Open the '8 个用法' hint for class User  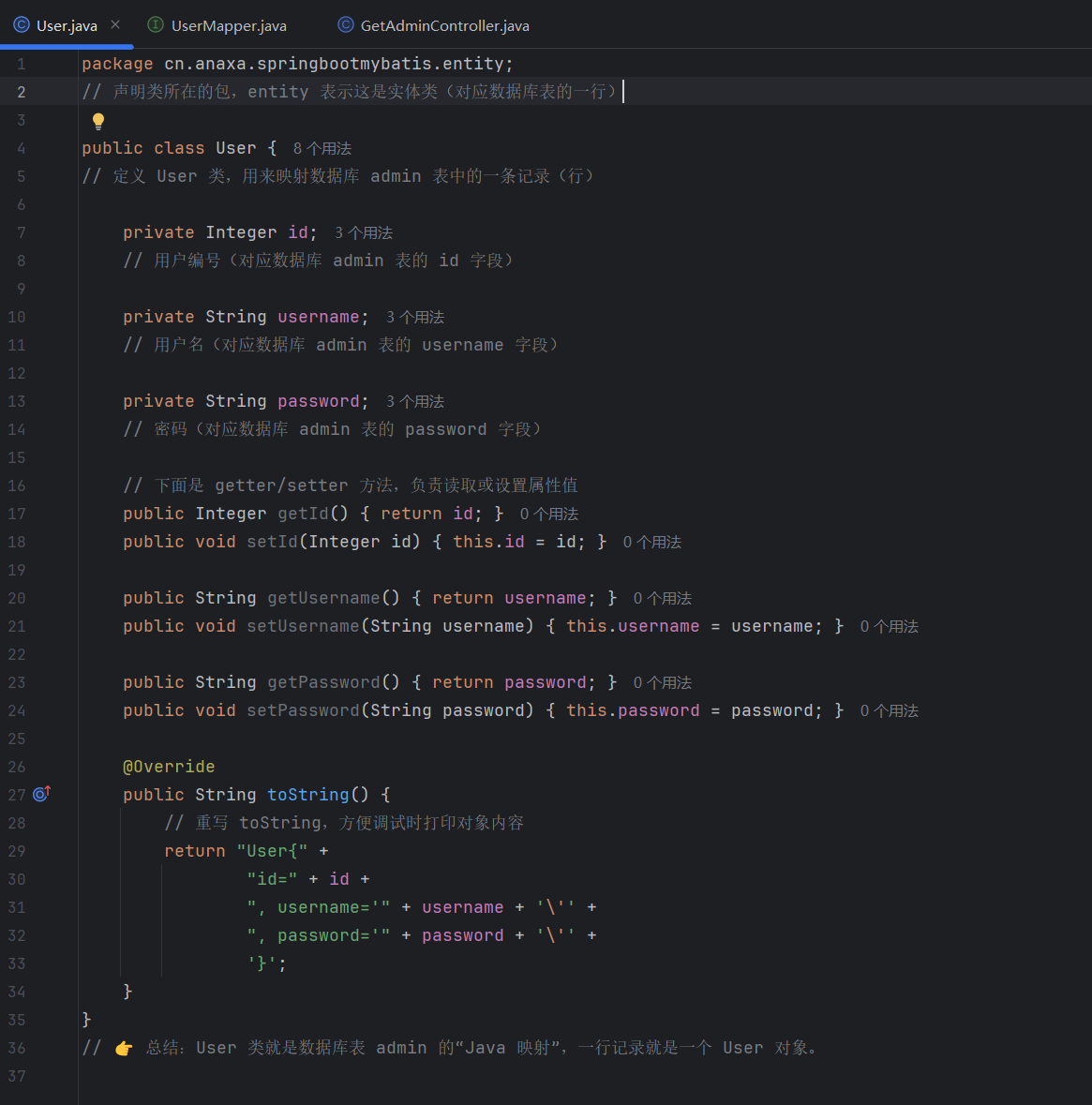pos(322,148)
